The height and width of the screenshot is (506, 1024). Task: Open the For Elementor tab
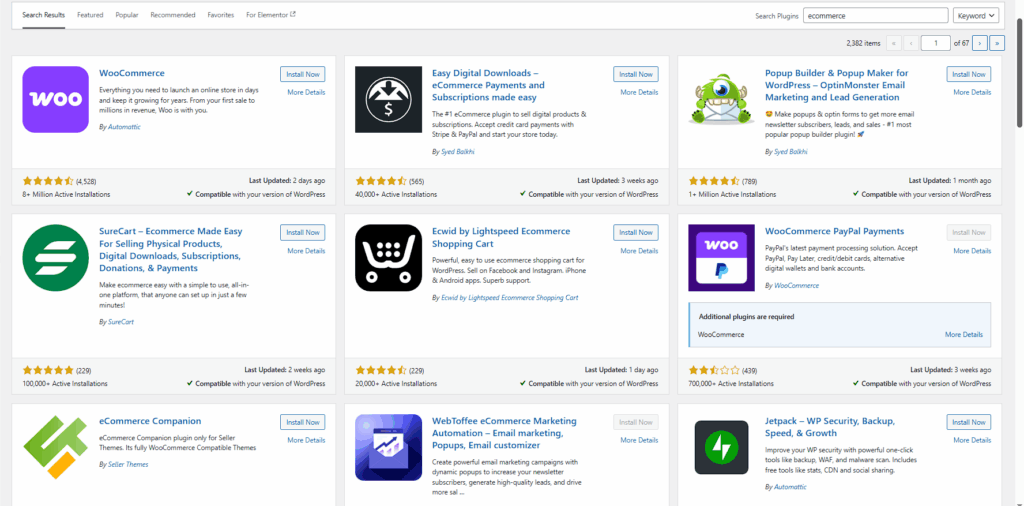point(271,15)
